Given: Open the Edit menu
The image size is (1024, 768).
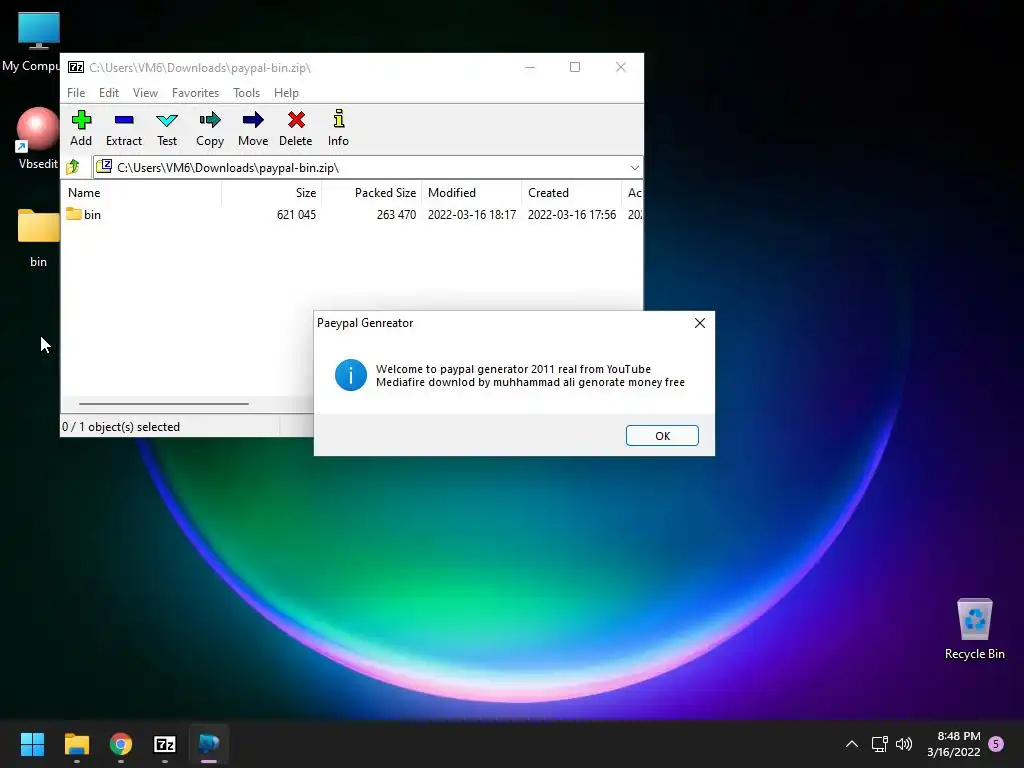Looking at the screenshot, I should point(108,93).
